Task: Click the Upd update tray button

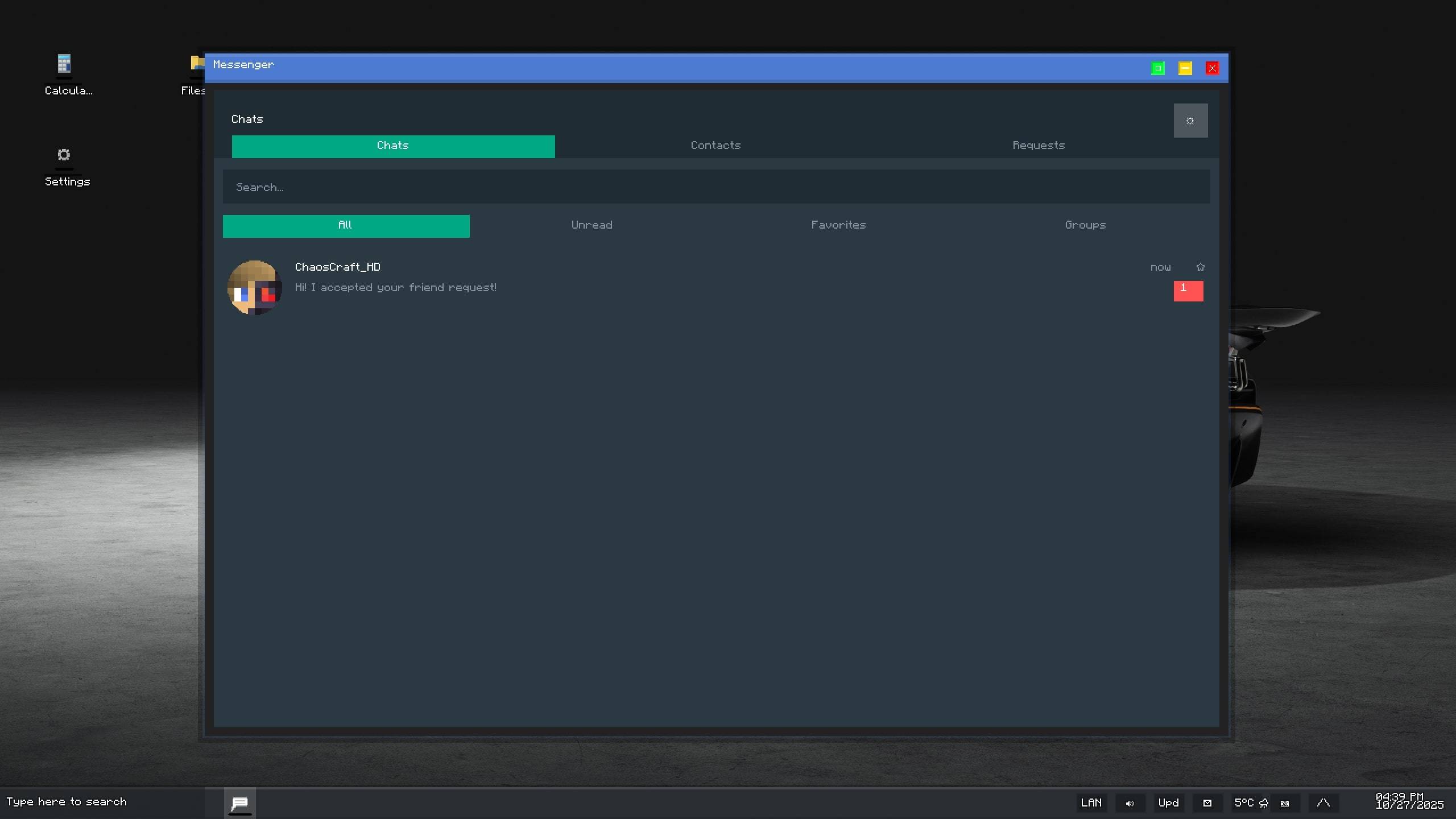Action: coord(1169,803)
